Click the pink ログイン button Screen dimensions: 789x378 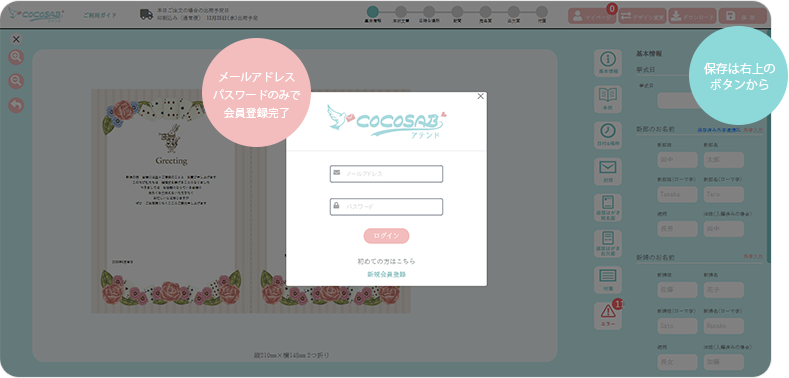[x=386, y=236]
